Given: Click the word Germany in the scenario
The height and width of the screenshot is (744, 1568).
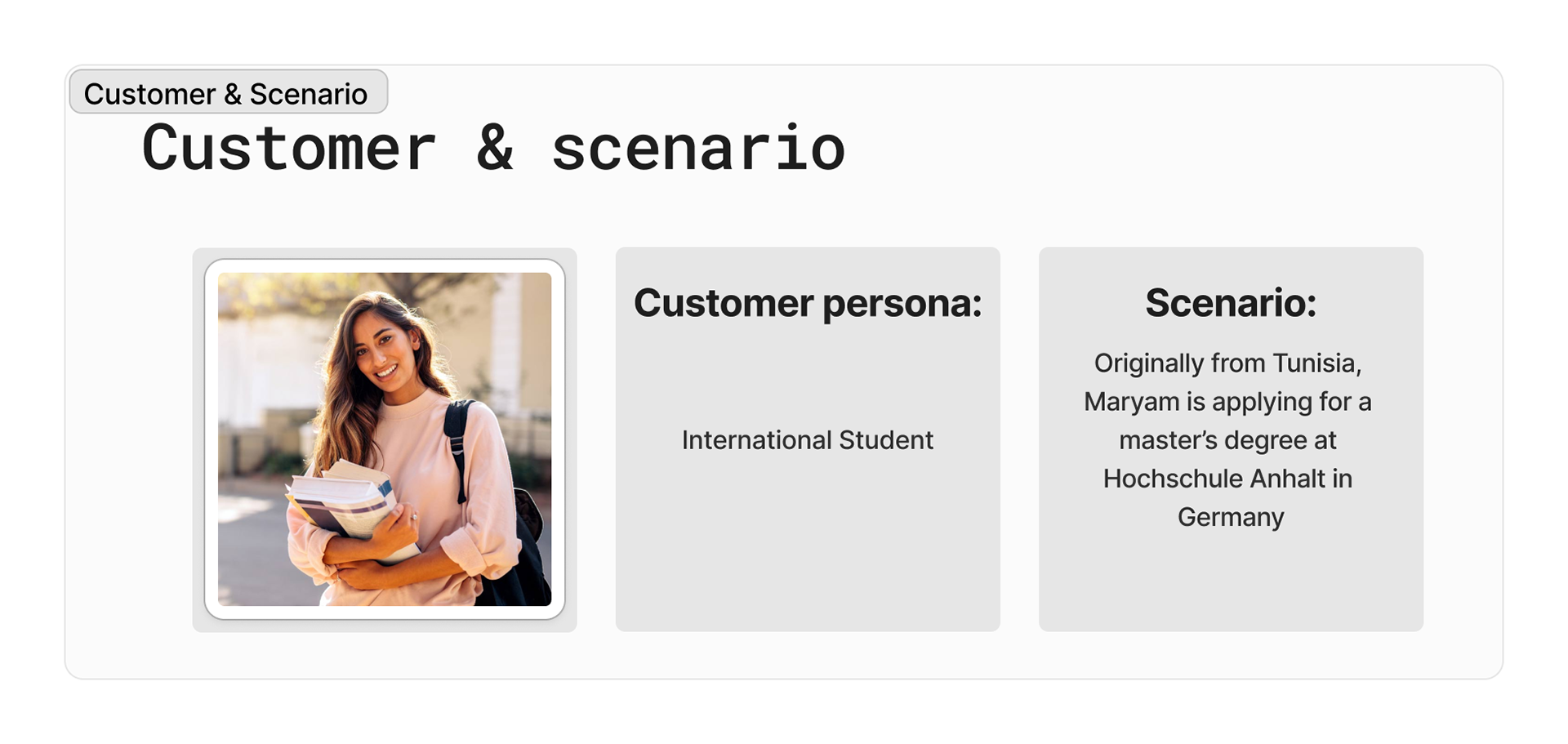Looking at the screenshot, I should 1231,517.
